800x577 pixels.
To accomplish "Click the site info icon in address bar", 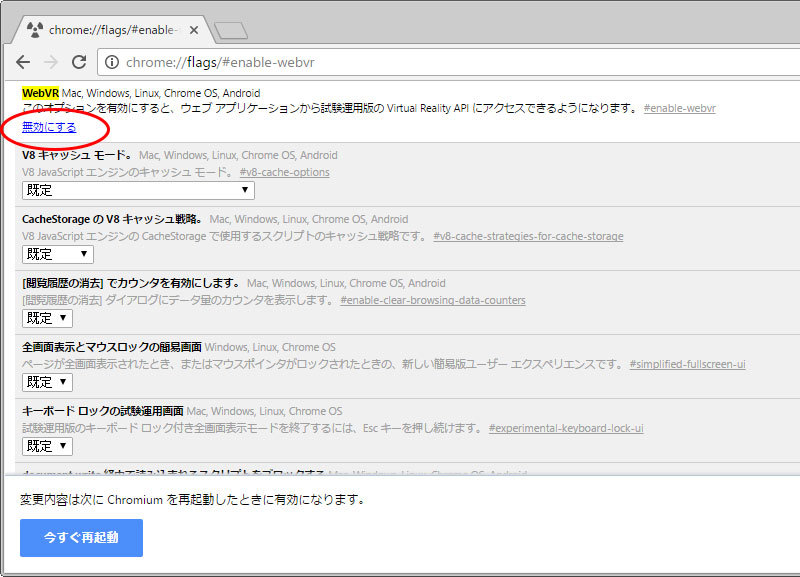I will pyautogui.click(x=112, y=62).
